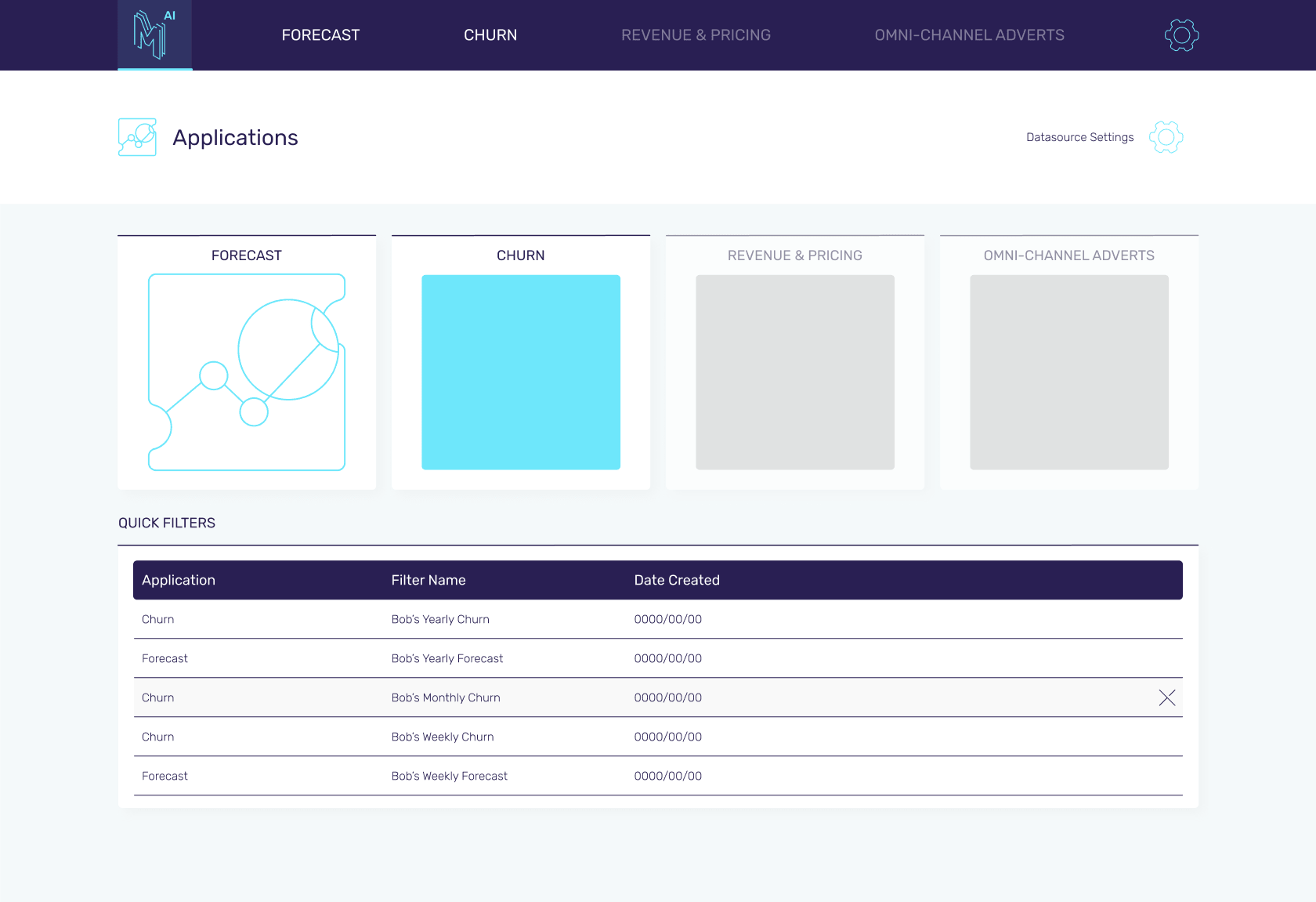Sort by the Filter Name column header
Screen dimensions: 1316x902
pyautogui.click(x=428, y=580)
